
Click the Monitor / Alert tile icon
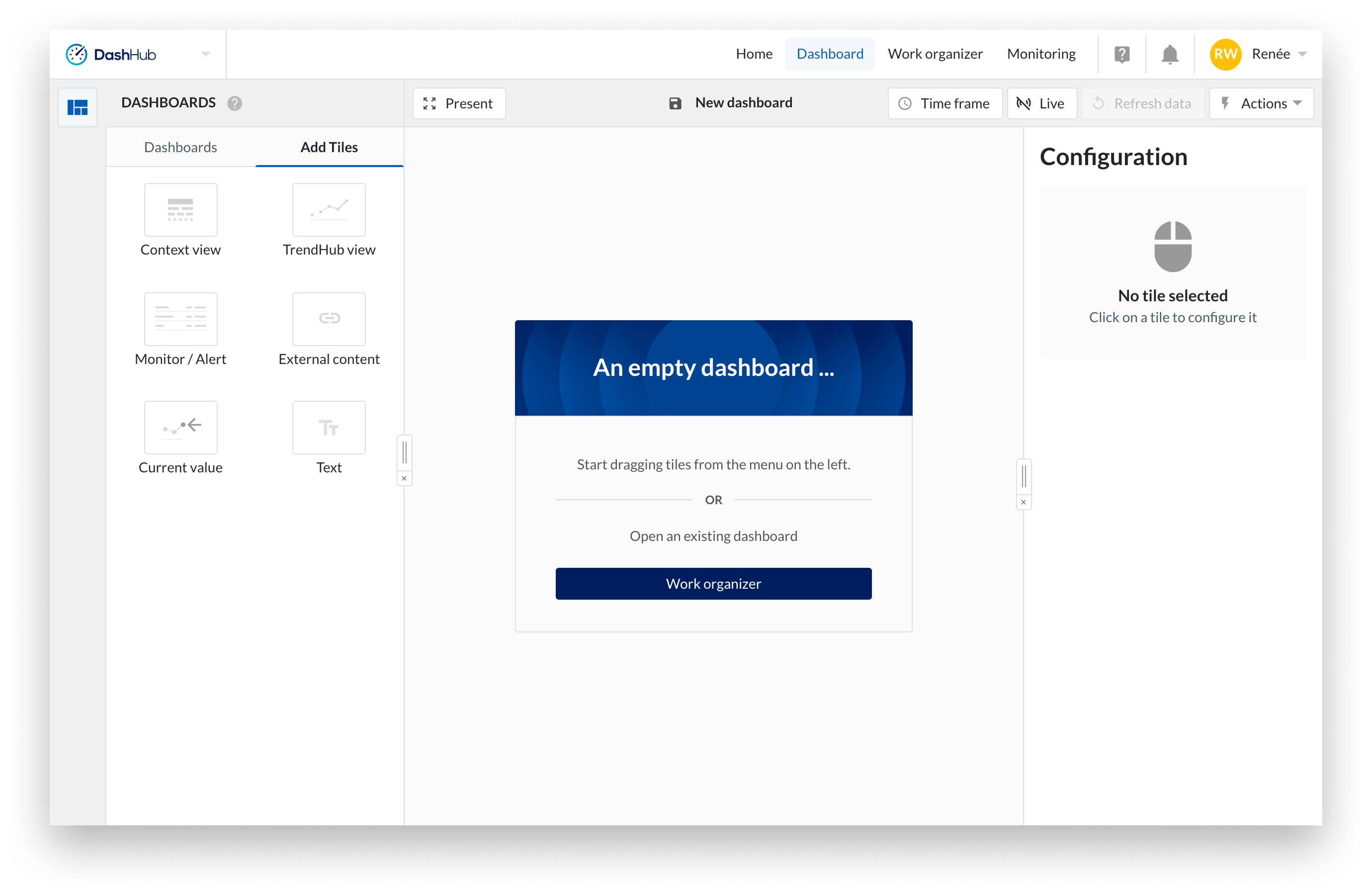tap(180, 319)
